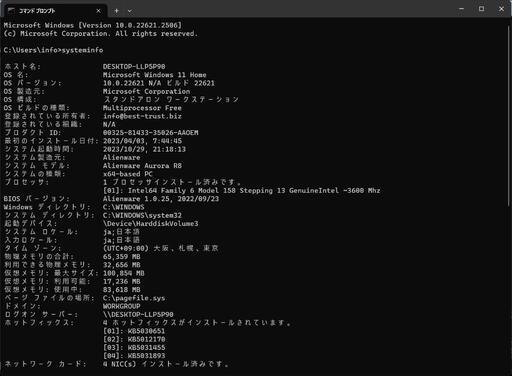Click hotfix entry 'KB5031455'
Screen dimensions: 512x376
pyautogui.click(x=147, y=348)
